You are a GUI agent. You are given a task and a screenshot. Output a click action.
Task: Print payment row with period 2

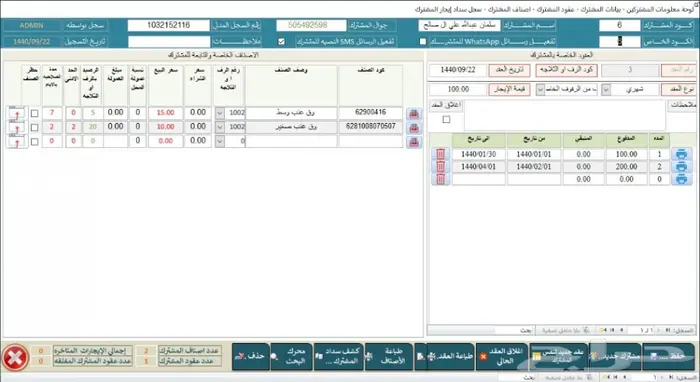pyautogui.click(x=681, y=167)
